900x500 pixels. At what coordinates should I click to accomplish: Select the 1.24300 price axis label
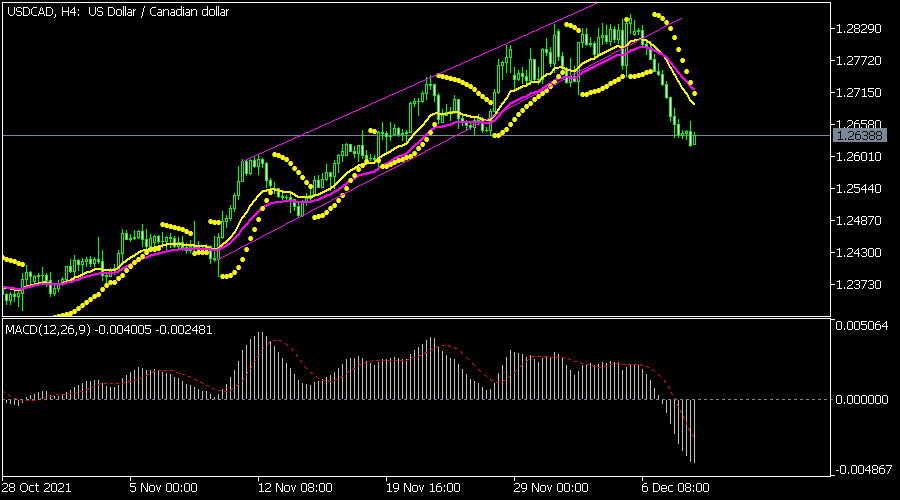point(859,253)
